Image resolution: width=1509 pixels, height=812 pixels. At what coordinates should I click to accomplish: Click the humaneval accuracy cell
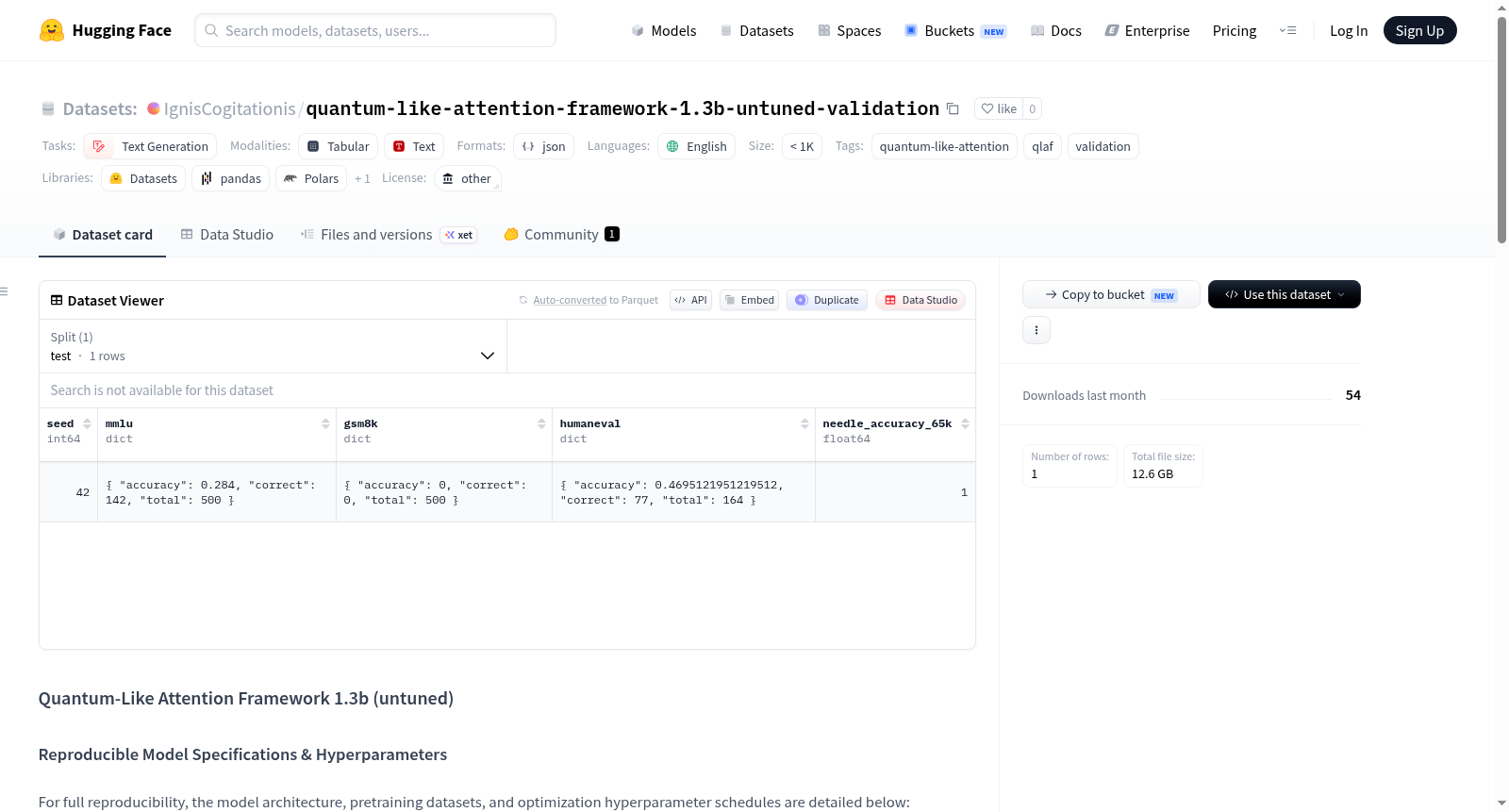point(684,492)
